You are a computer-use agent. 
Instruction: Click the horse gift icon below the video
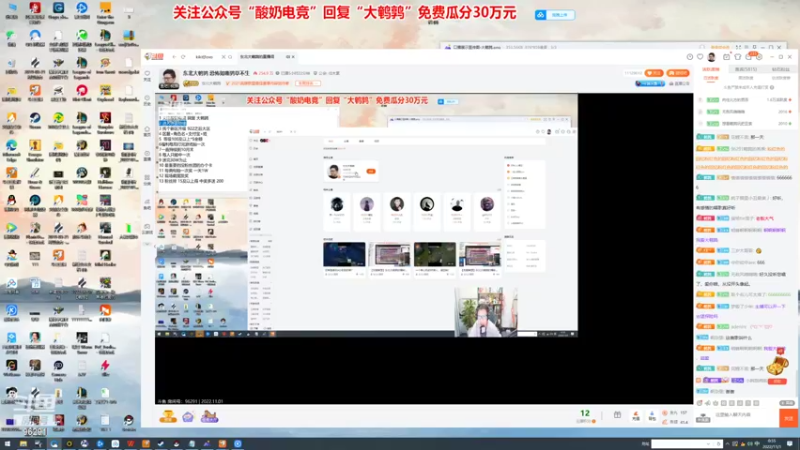(x=209, y=416)
